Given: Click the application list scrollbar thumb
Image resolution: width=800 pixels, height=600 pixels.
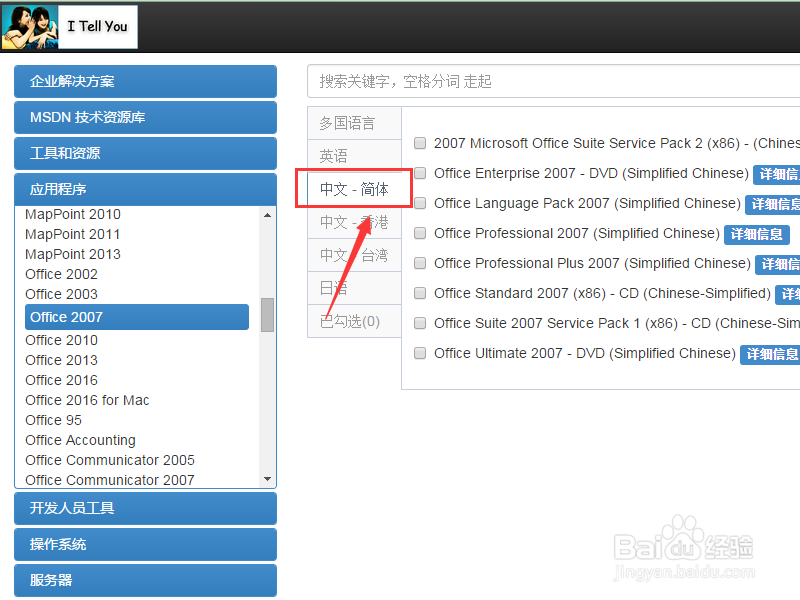Looking at the screenshot, I should pos(267,315).
